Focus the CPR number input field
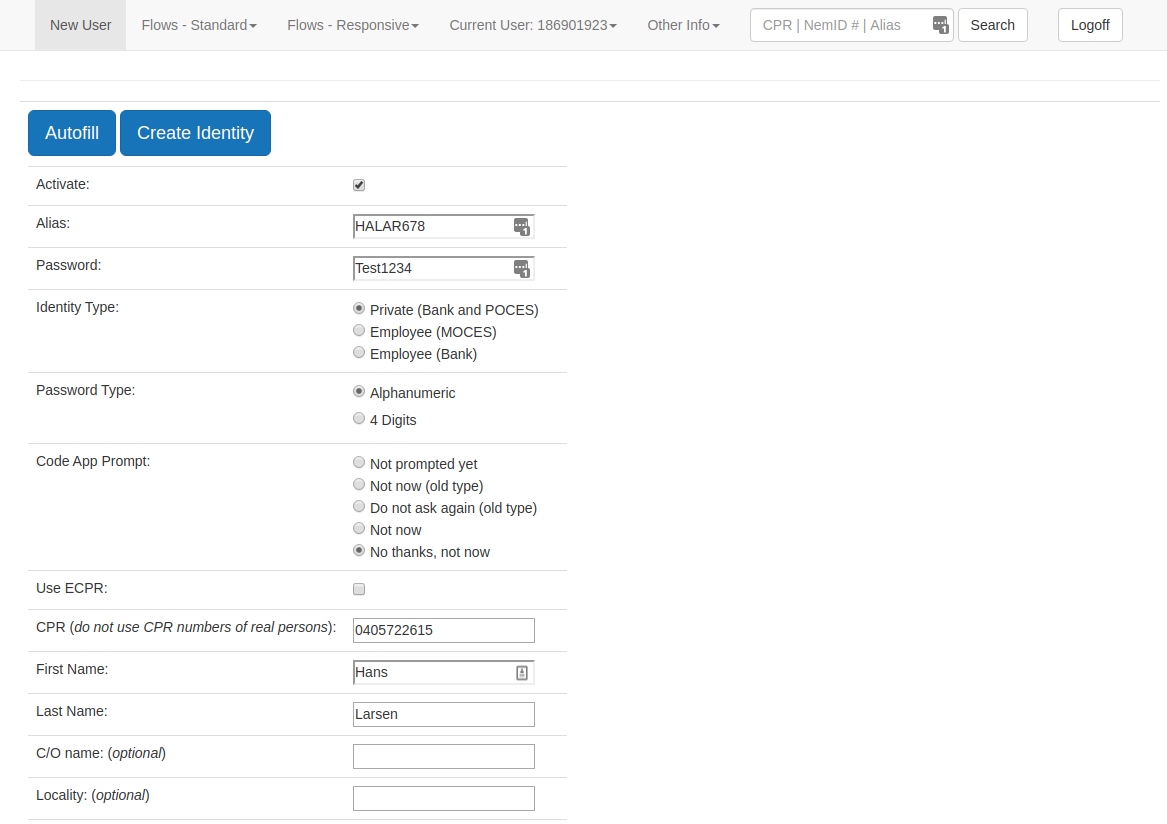 (x=443, y=630)
